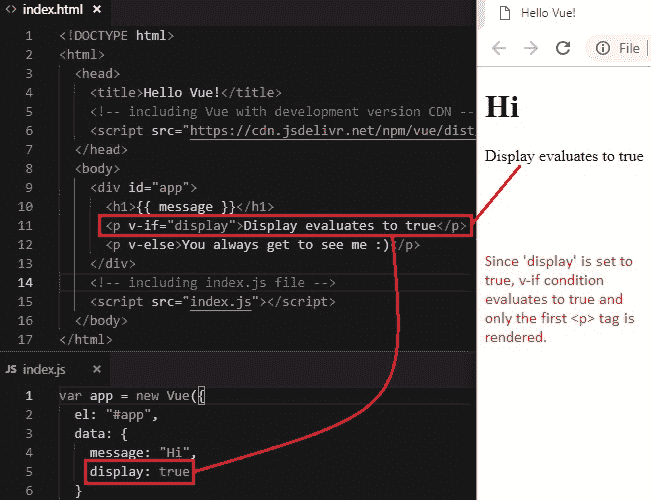653x501 pixels.
Task: Focus the browser address bar showing File
Action: coord(619,48)
